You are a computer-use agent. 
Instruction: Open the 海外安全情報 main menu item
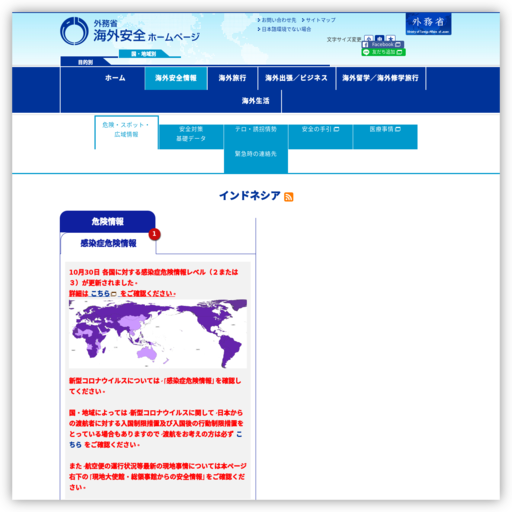tap(176, 78)
